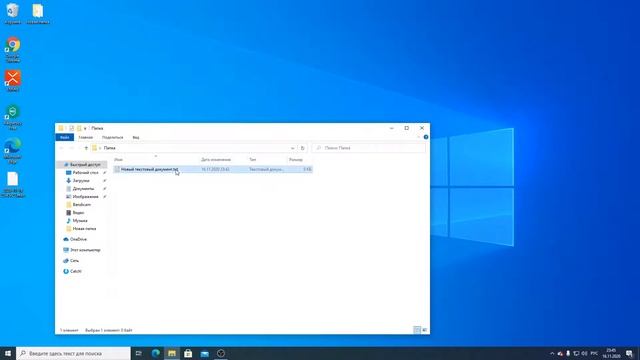Screen dimensions: 640x360
Task: Open the round app icon after Mail in the taskbar
Action: [x=221, y=353]
